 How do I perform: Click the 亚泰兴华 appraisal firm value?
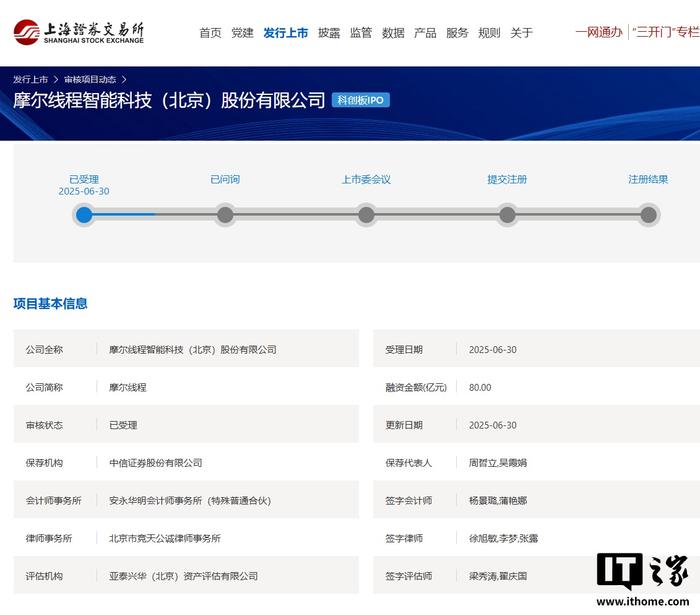point(183,576)
